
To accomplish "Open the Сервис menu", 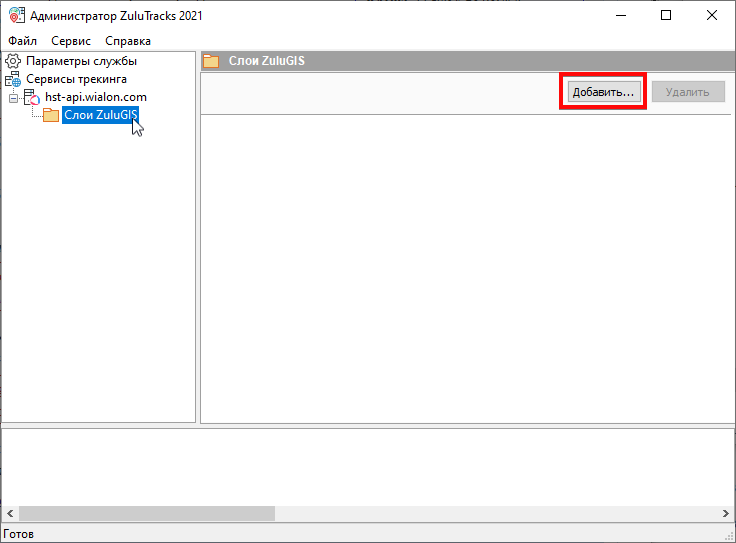I will [70, 41].
